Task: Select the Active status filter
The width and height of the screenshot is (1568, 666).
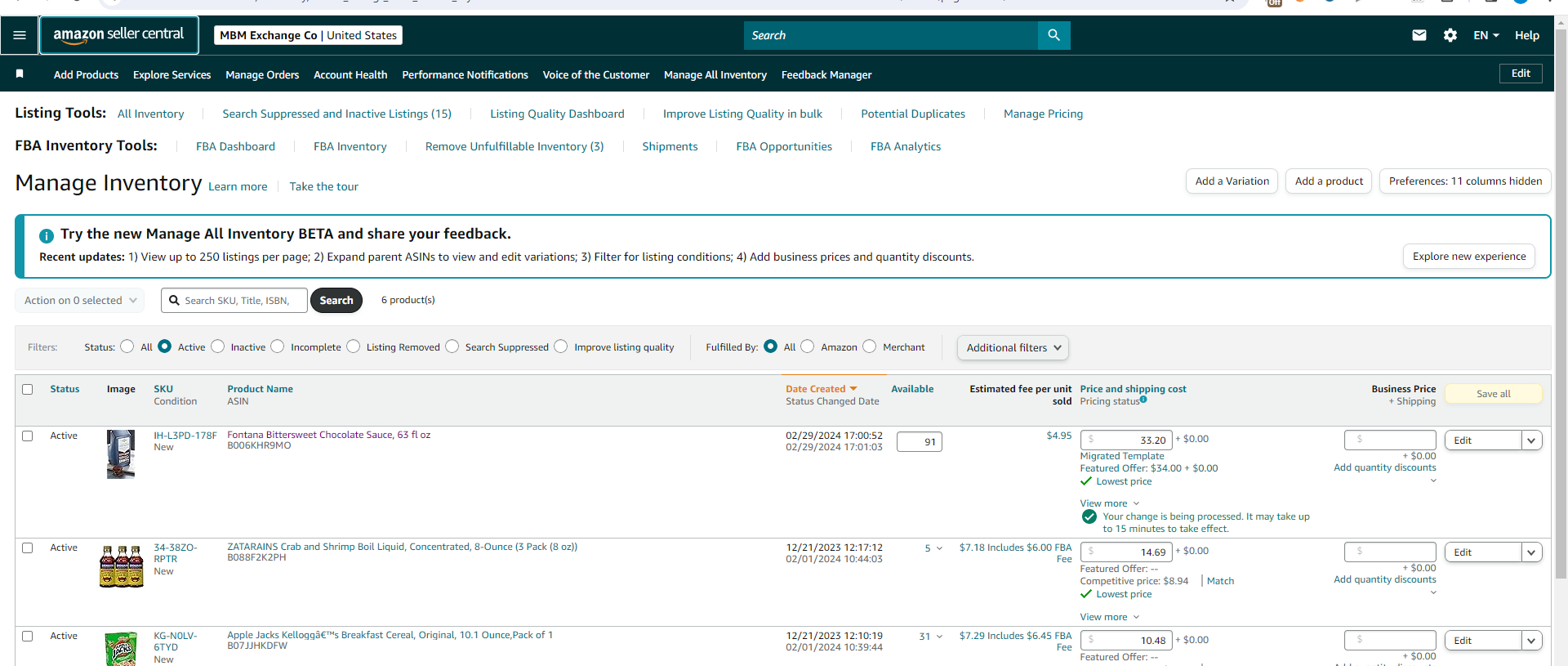Action: click(x=164, y=346)
